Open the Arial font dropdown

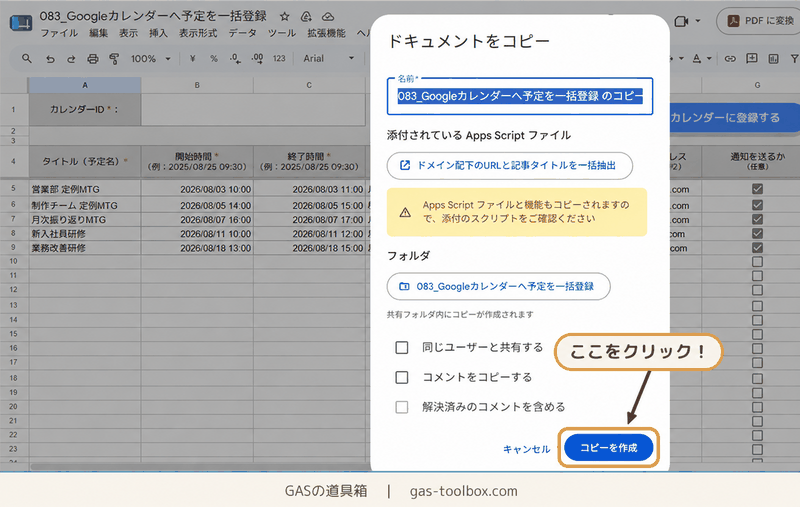click(329, 59)
